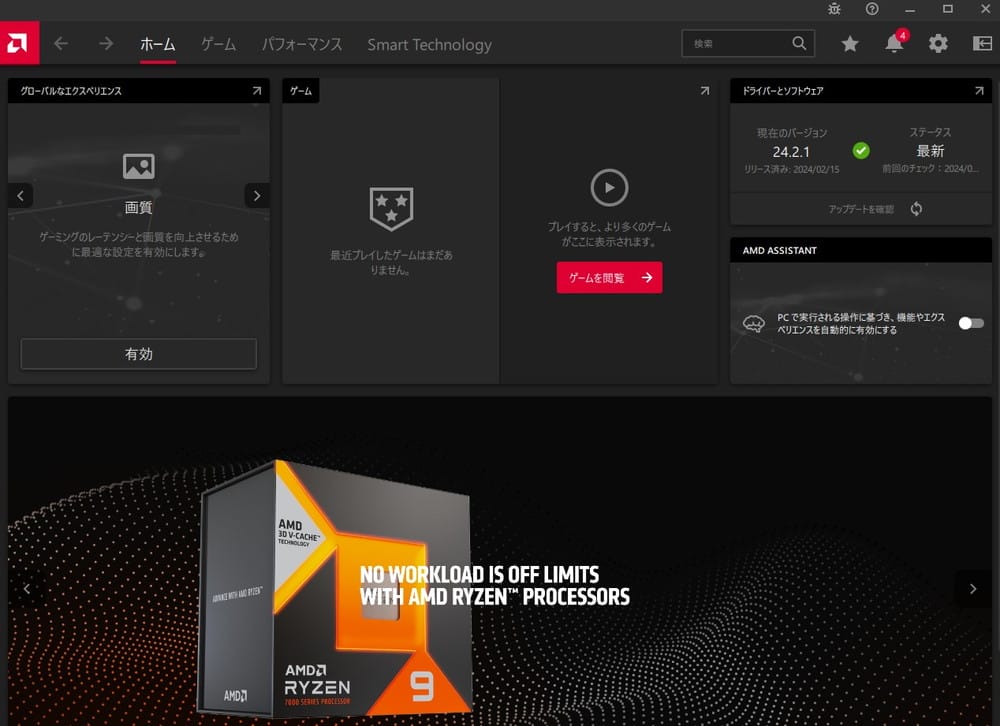This screenshot has height=726, width=1000.
Task: Open the bug report tool icon
Action: point(835,9)
